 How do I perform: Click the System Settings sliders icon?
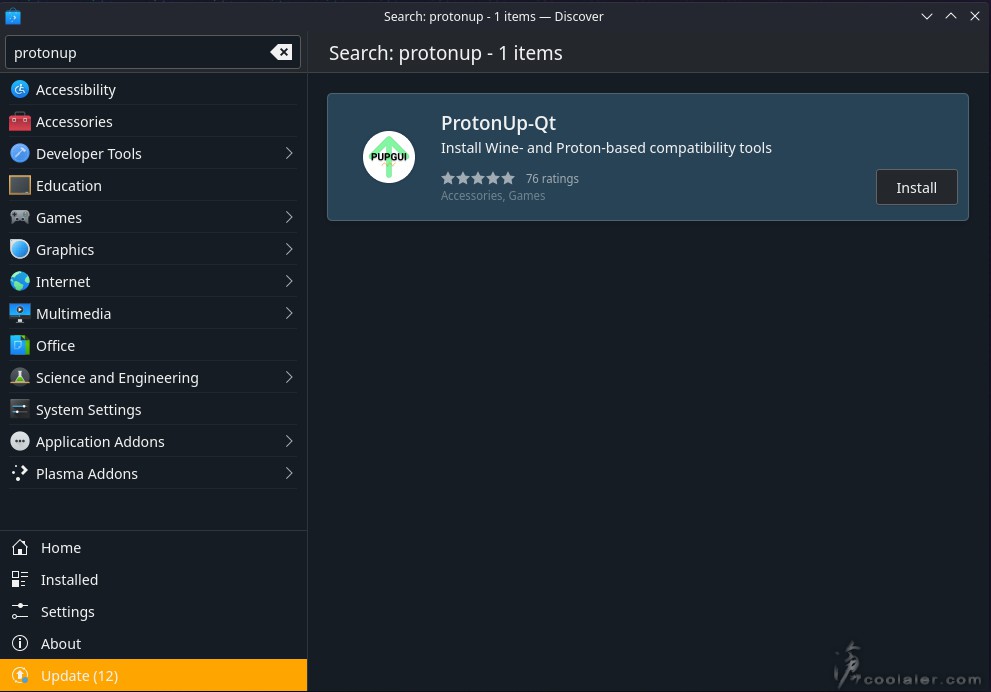click(x=20, y=410)
